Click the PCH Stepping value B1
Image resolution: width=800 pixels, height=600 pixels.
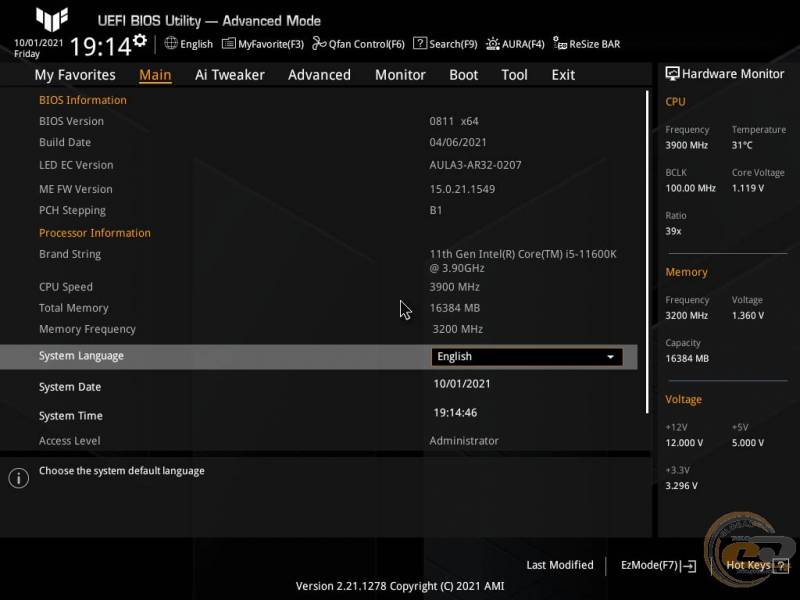pos(436,210)
